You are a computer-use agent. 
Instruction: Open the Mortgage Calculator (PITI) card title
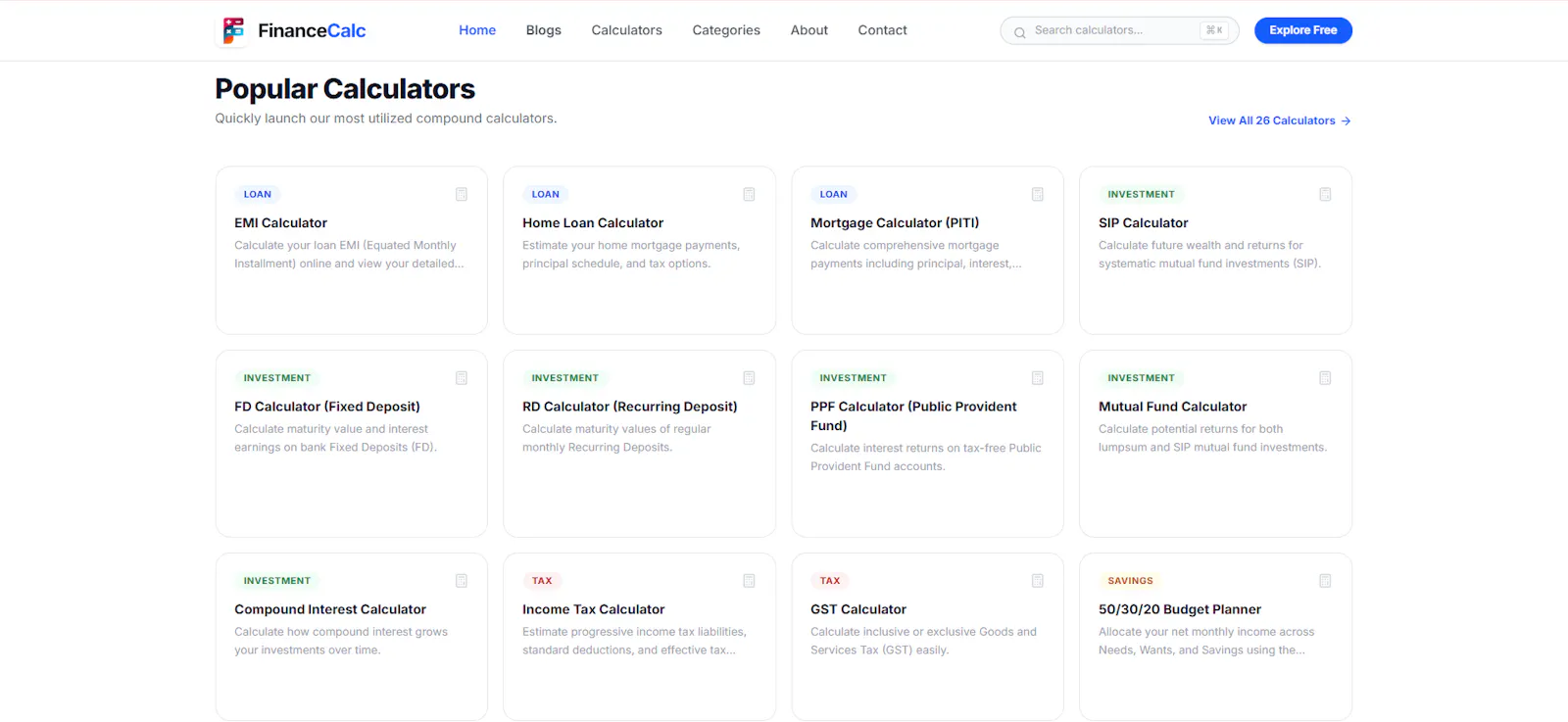895,223
